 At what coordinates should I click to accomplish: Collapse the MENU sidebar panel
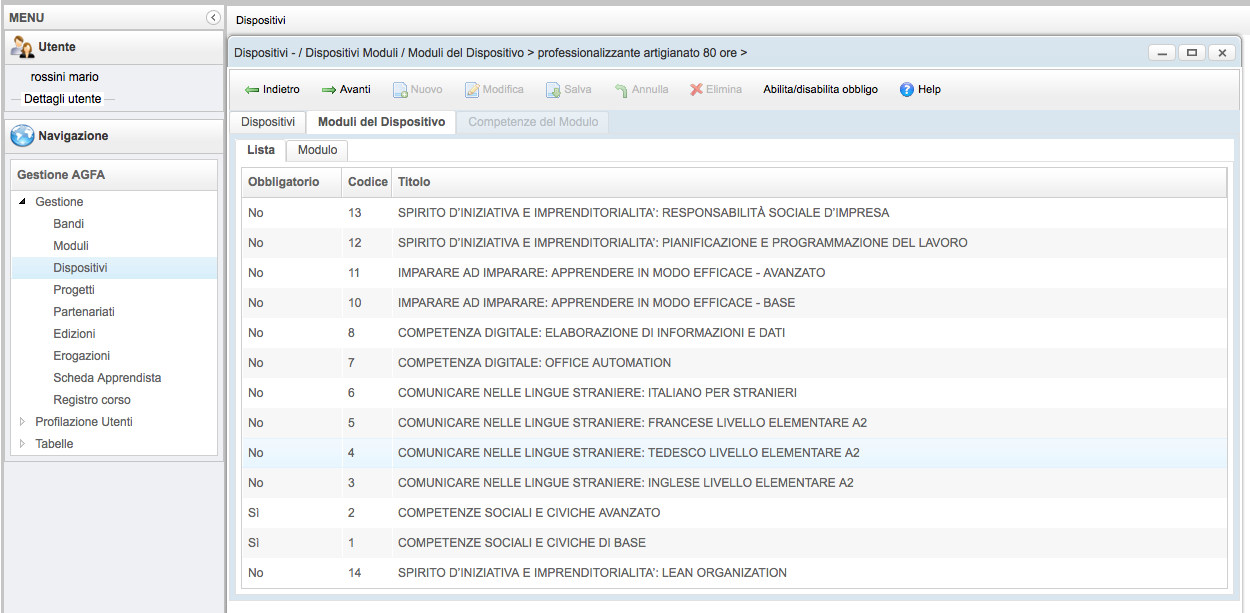pos(213,17)
